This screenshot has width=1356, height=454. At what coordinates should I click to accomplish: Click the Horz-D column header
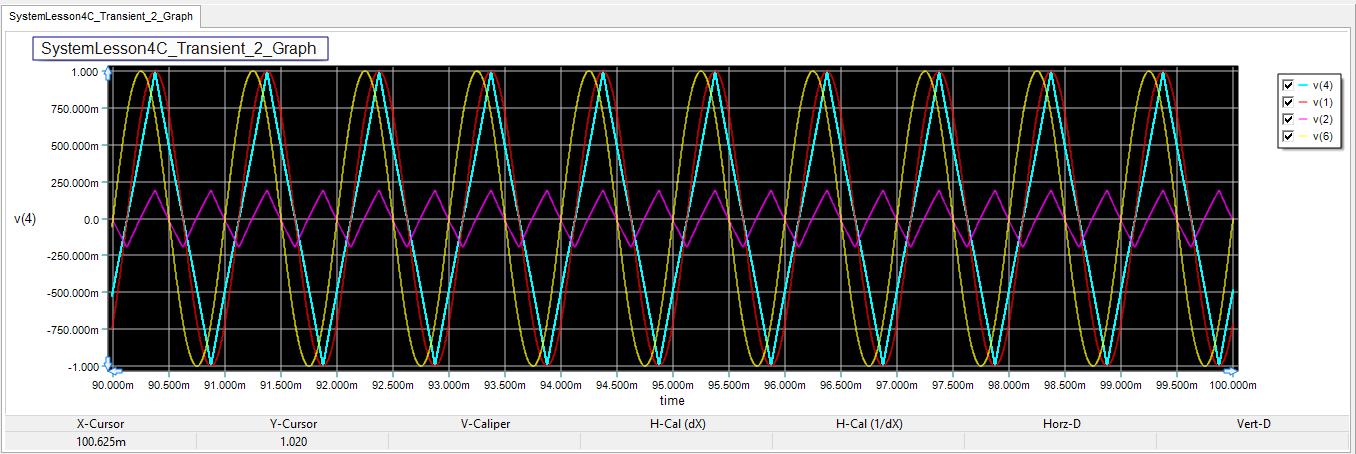point(1061,424)
